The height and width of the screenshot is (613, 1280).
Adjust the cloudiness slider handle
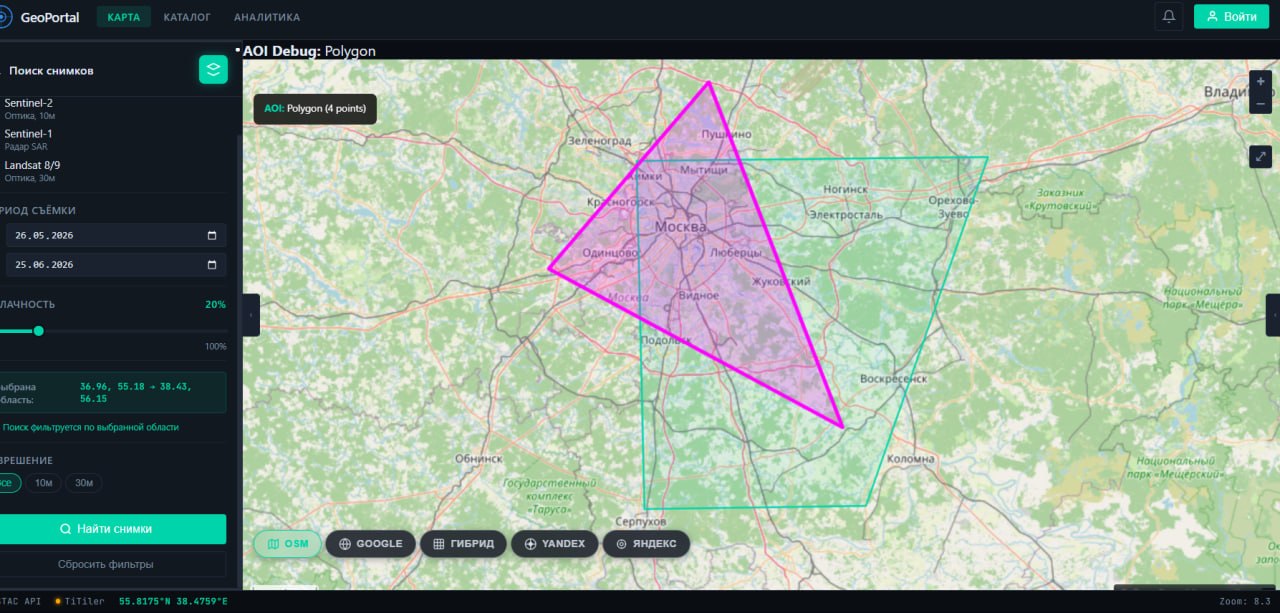pyautogui.click(x=38, y=331)
